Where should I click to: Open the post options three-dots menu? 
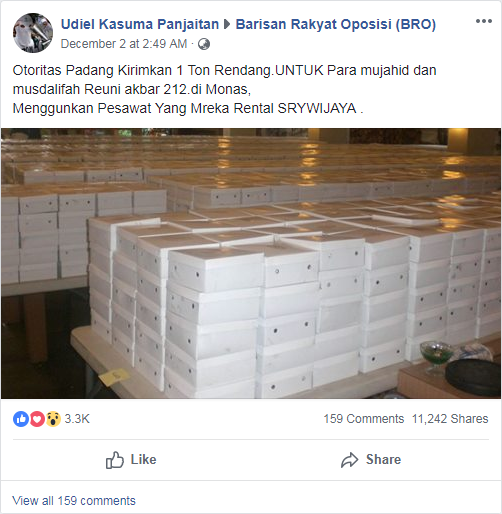pyautogui.click(x=484, y=21)
